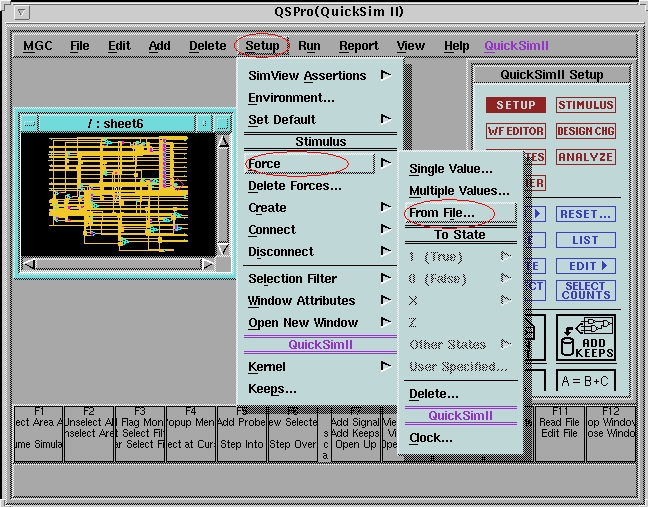Screen dimensions: 648x507
Task: Click the SELECT COUNTS button
Action: (x=586, y=291)
